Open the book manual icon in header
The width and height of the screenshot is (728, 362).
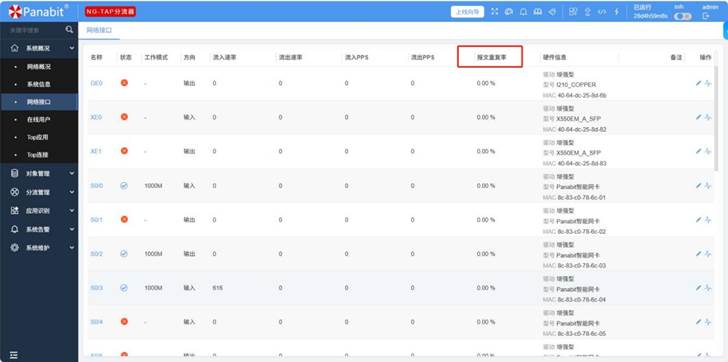click(x=538, y=12)
